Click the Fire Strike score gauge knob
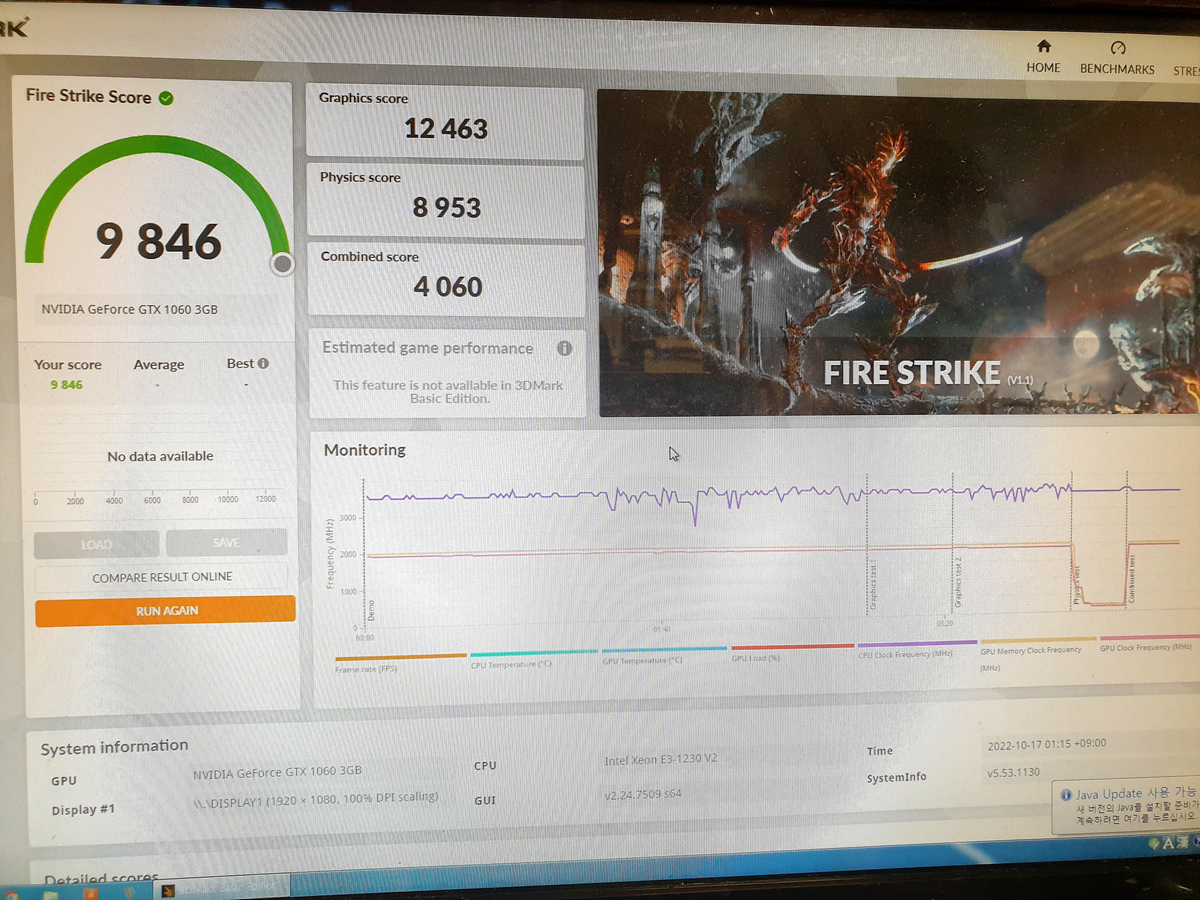The height and width of the screenshot is (900, 1200). coord(283,263)
